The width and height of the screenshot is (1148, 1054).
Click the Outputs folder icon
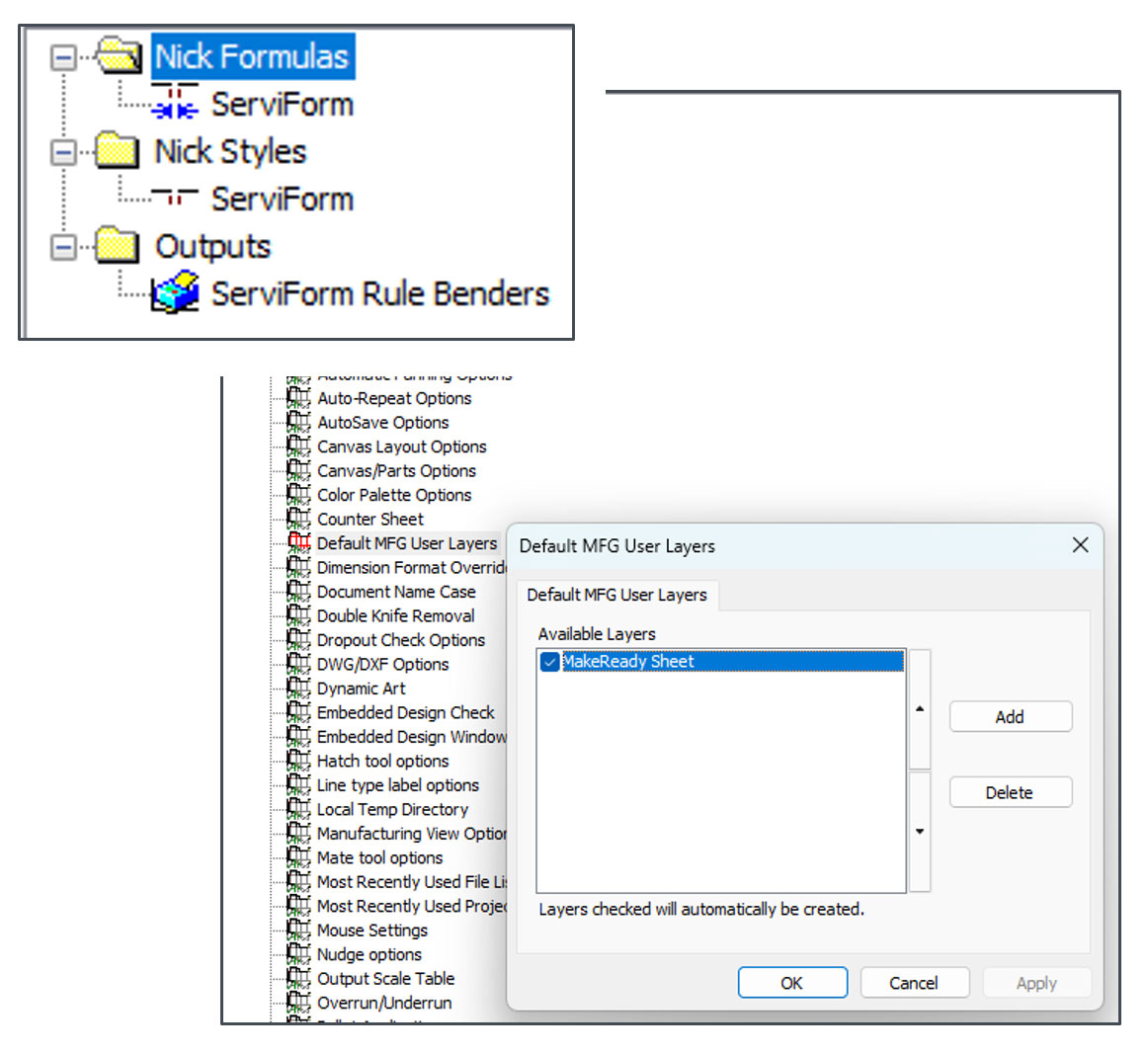(x=118, y=246)
